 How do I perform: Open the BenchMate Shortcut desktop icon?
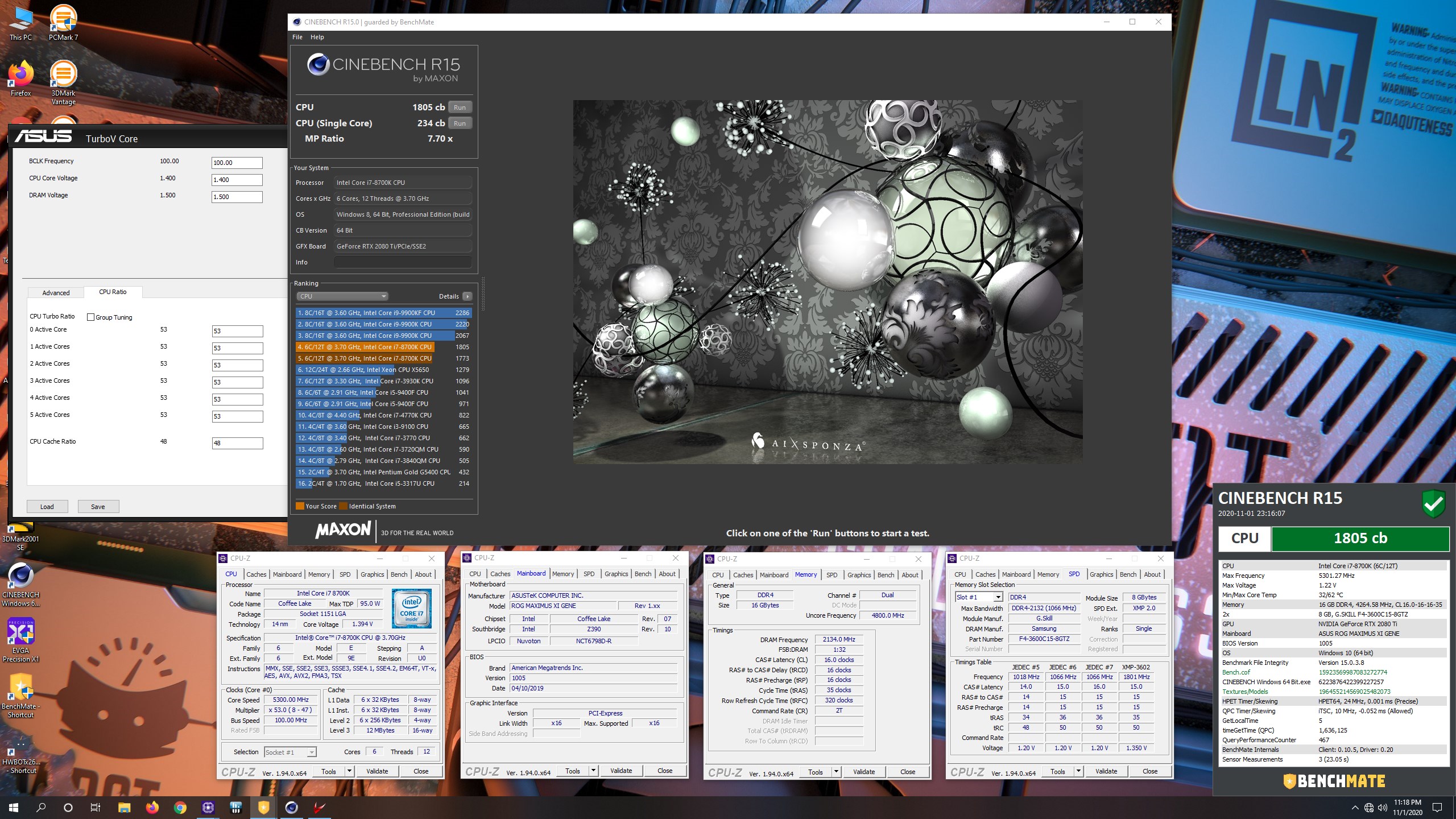(20, 696)
